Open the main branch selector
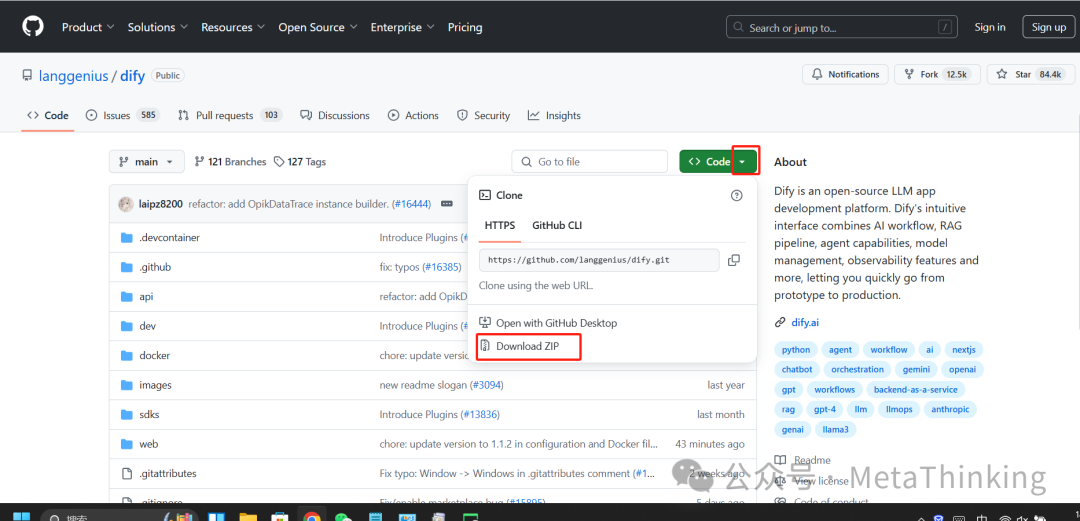The image size is (1080, 521). pos(147,162)
